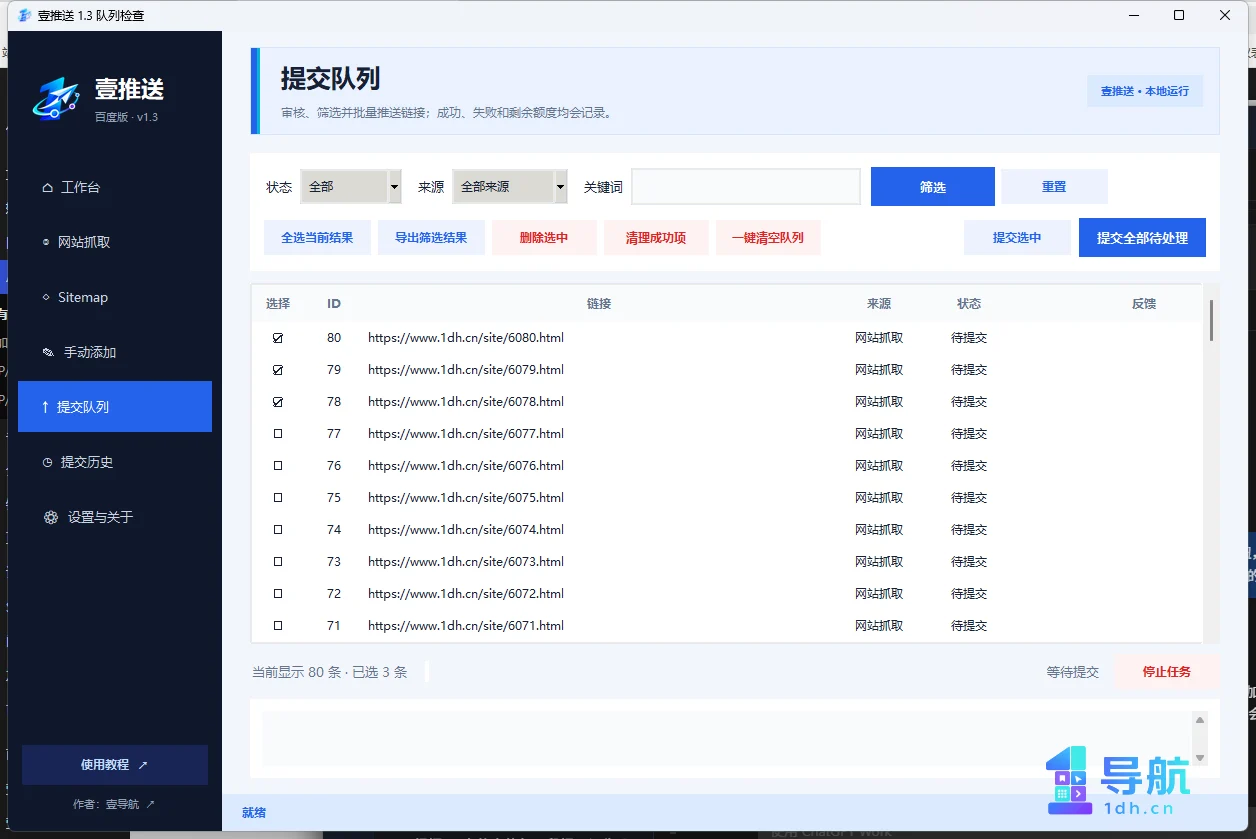Click the 反馈 column header
The width and height of the screenshot is (1256, 839).
pyautogui.click(x=1144, y=304)
